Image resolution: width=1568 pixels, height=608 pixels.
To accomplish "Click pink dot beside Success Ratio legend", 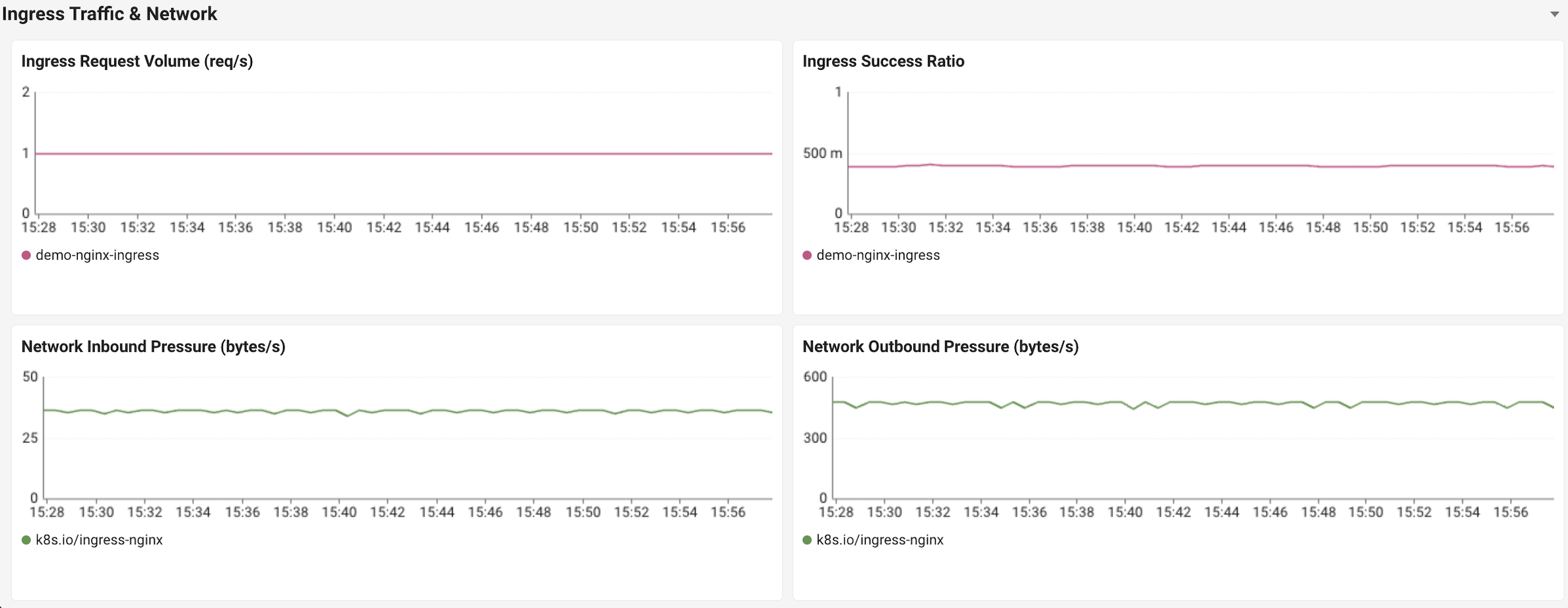I will [x=807, y=255].
